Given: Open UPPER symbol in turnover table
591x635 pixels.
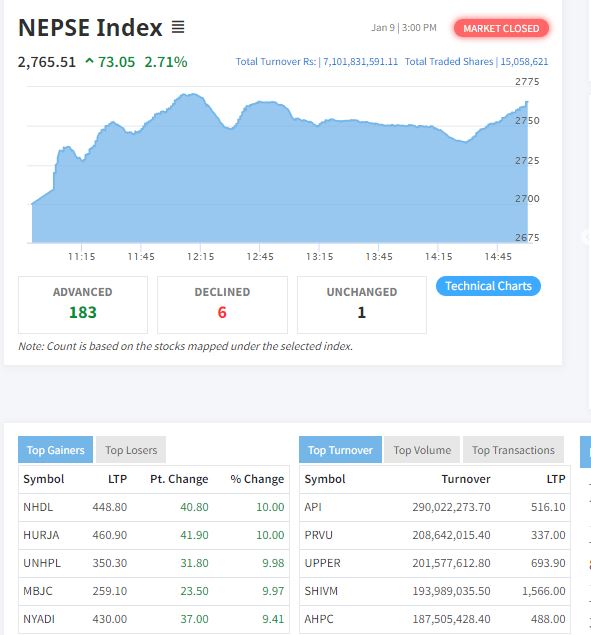Looking at the screenshot, I should click(322, 563).
